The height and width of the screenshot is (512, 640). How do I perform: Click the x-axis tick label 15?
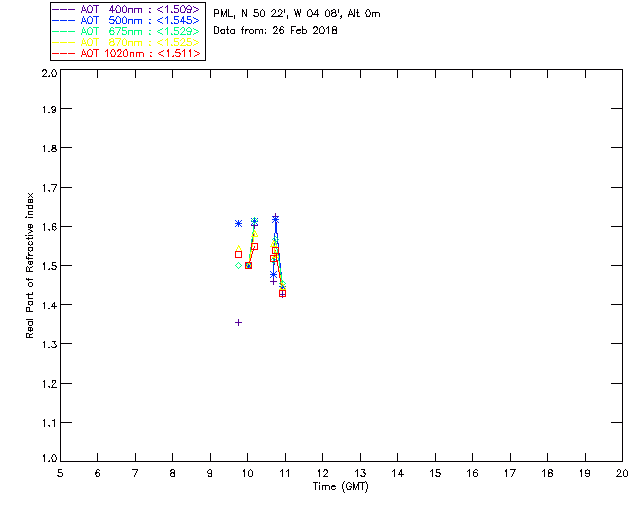[435, 473]
